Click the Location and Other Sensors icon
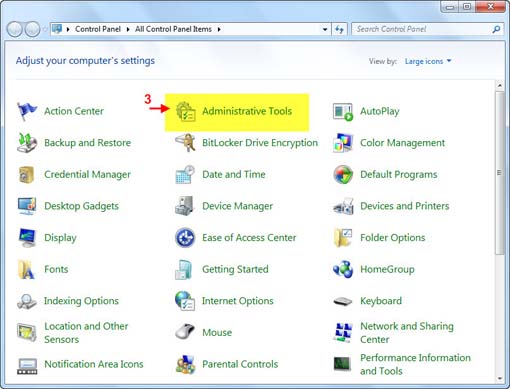The width and height of the screenshot is (510, 389). click(x=27, y=332)
